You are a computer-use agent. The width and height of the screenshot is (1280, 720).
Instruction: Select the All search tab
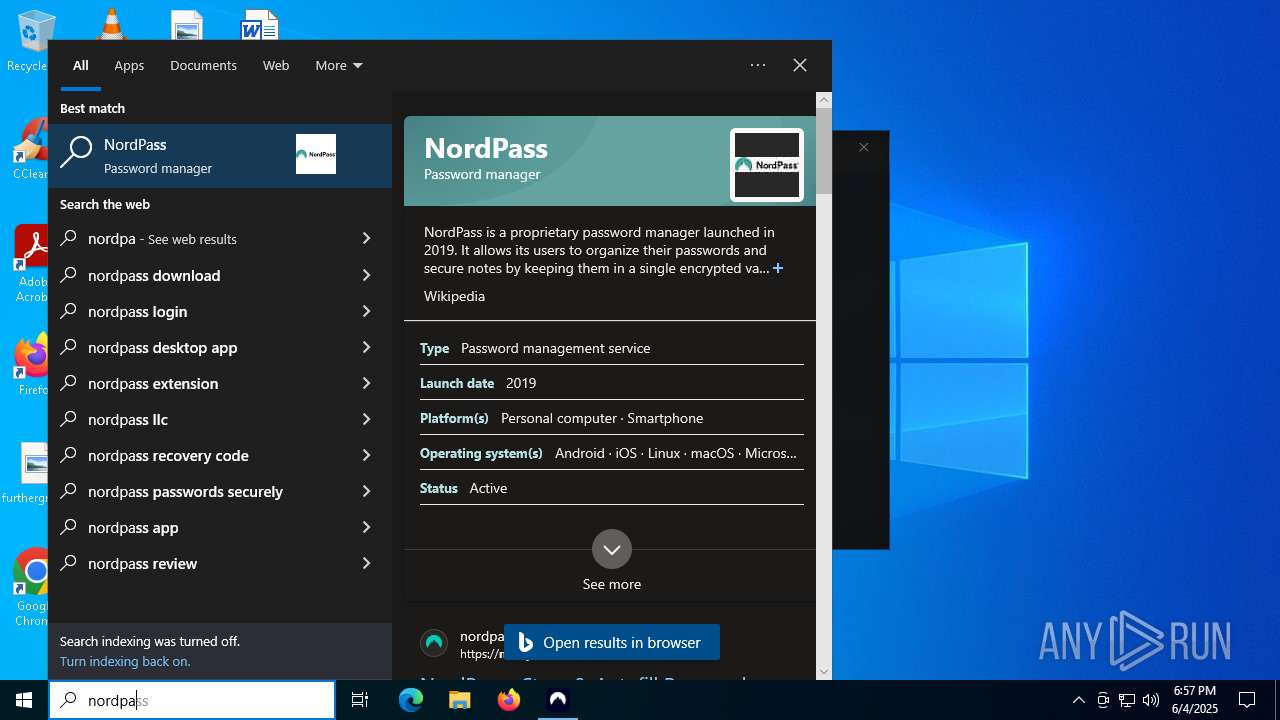[81, 65]
